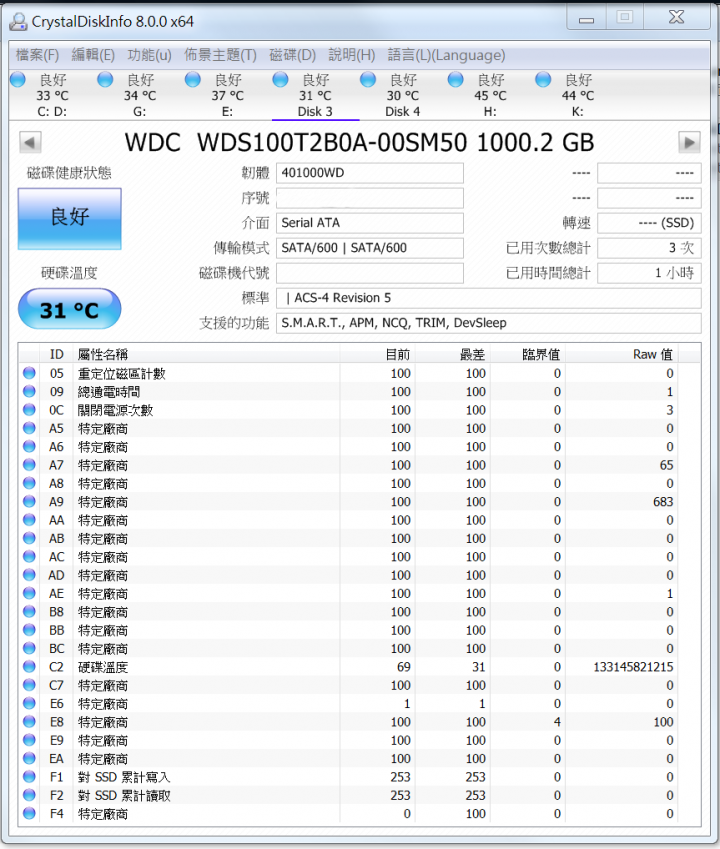This screenshot has height=849, width=720.
Task: Go to previous disk with left arrow
Action: pyautogui.click(x=30, y=143)
